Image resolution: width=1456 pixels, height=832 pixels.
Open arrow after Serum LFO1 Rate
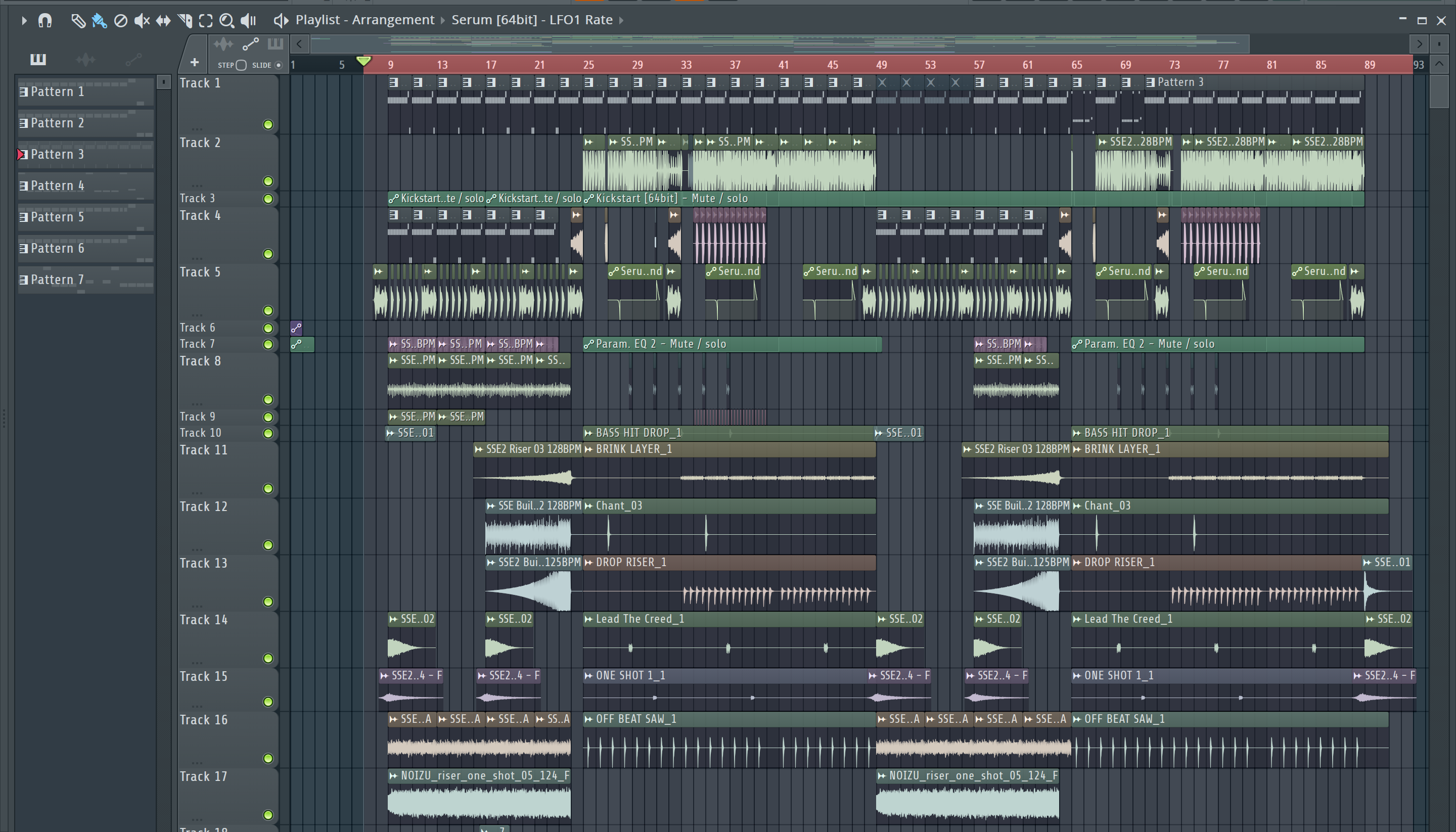(621, 21)
